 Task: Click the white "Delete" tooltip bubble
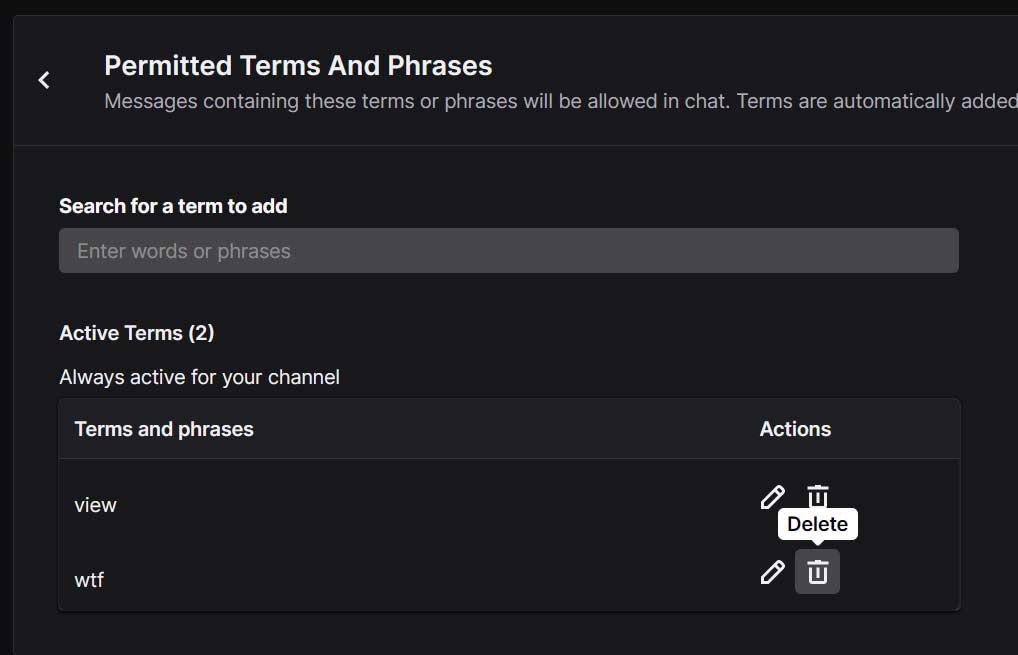click(817, 524)
